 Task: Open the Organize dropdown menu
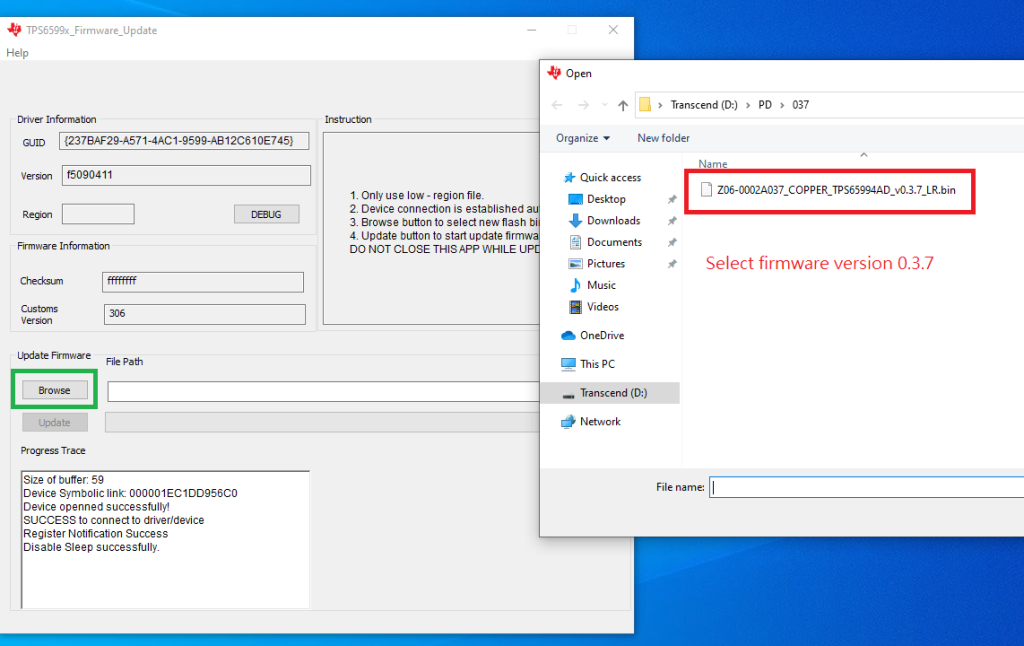pos(582,138)
